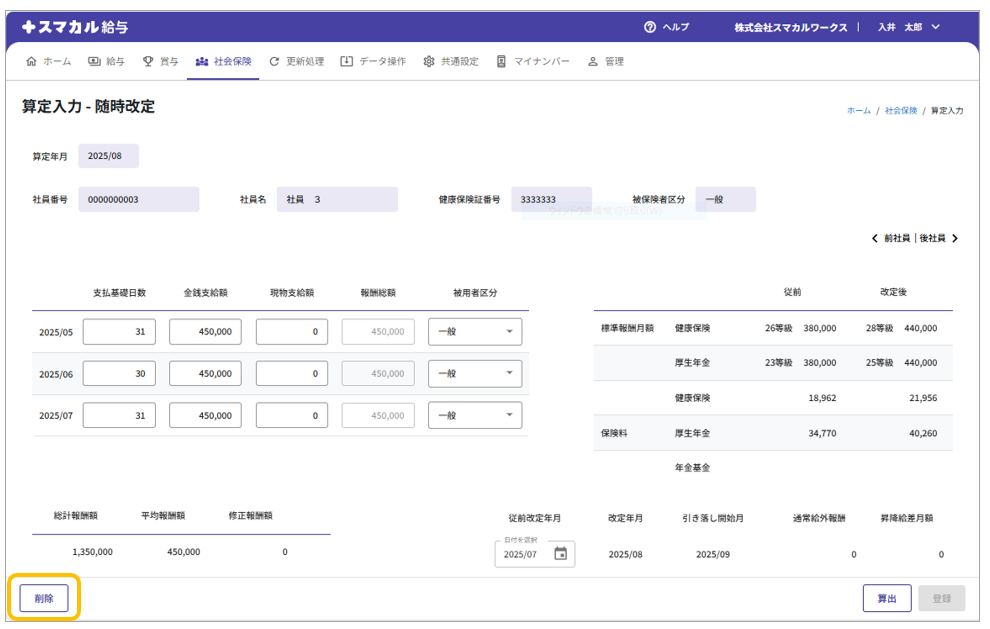Screen dimensions: 990x629
Task: Go to the 賞与 bonus tab
Action: [x=160, y=61]
